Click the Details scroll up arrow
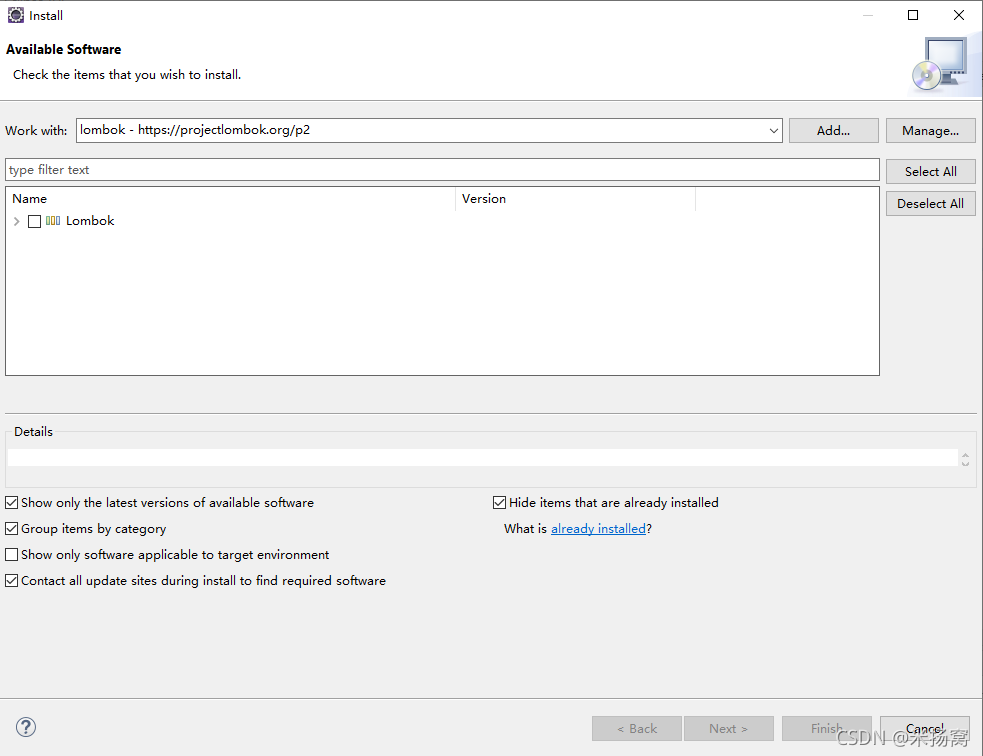This screenshot has width=983, height=756. tap(965, 455)
